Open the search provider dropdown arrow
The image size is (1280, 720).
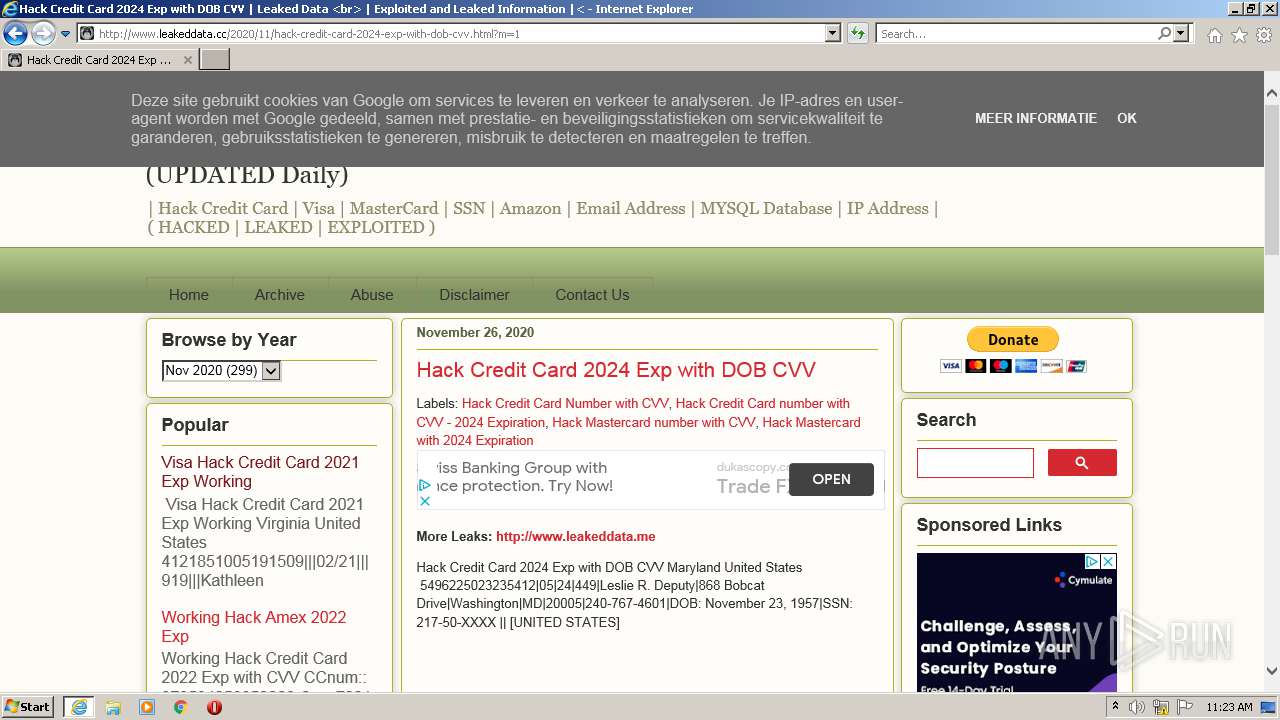(1182, 33)
